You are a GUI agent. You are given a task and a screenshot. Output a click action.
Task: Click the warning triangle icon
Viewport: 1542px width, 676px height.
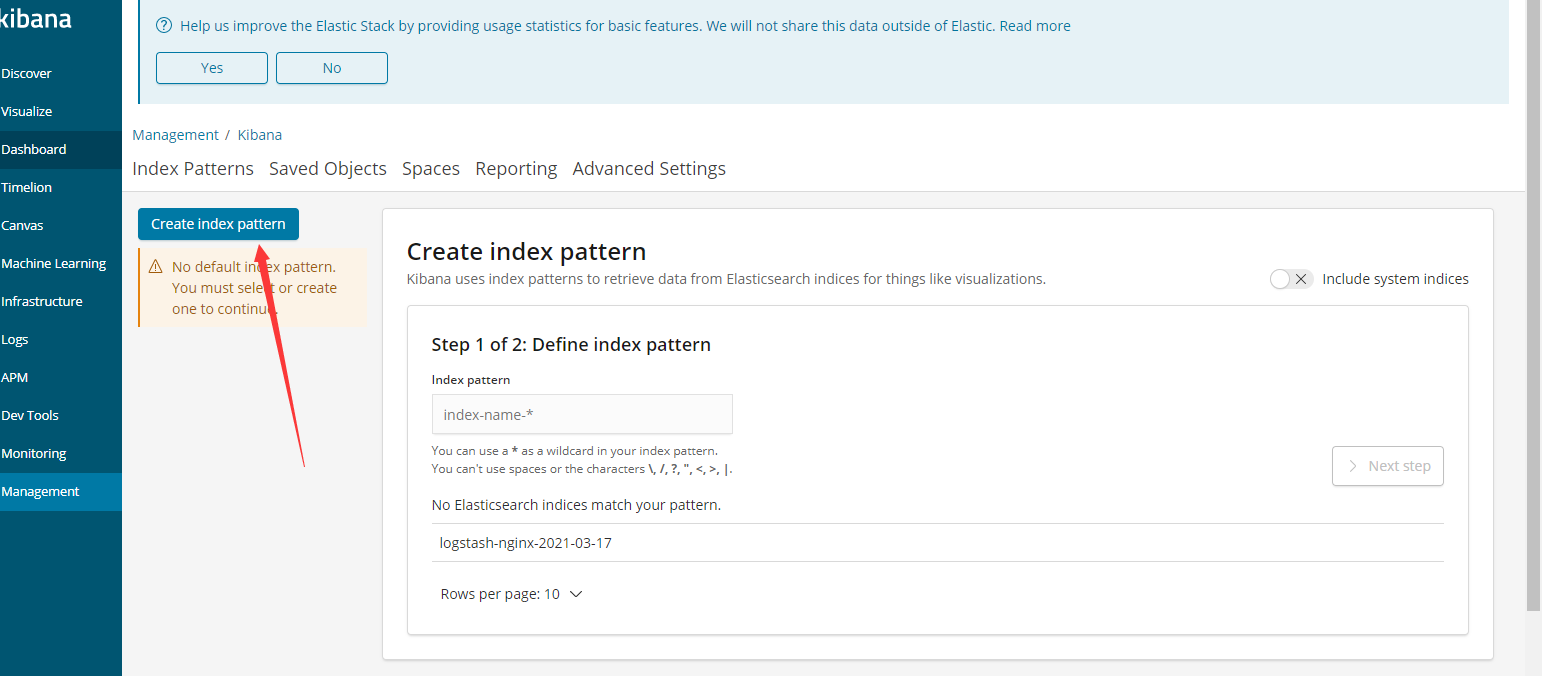coord(155,267)
